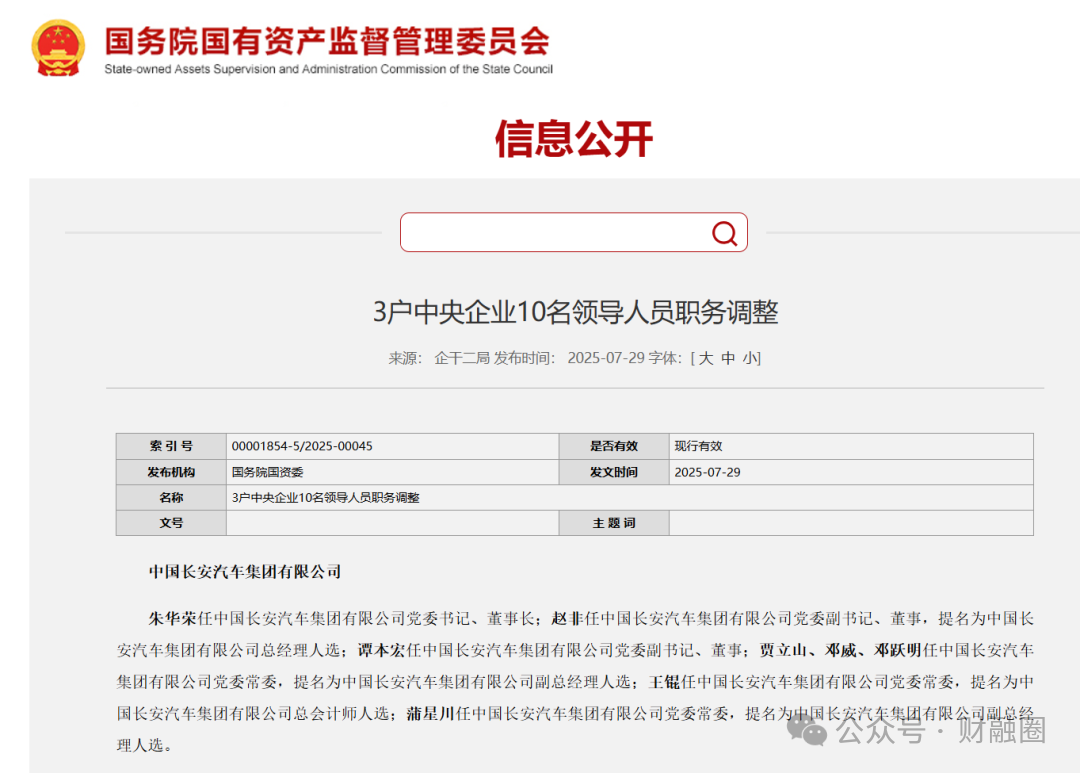The image size is (1080, 773).
Task: Click the date in the 发文时间 row
Action: pos(707,472)
